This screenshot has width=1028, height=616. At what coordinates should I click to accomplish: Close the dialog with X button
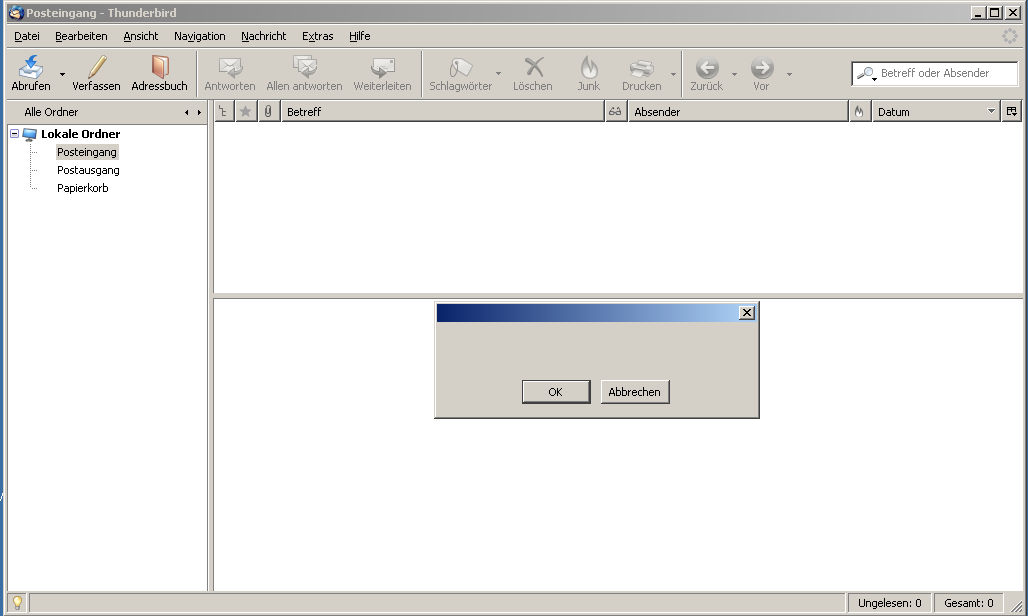747,313
